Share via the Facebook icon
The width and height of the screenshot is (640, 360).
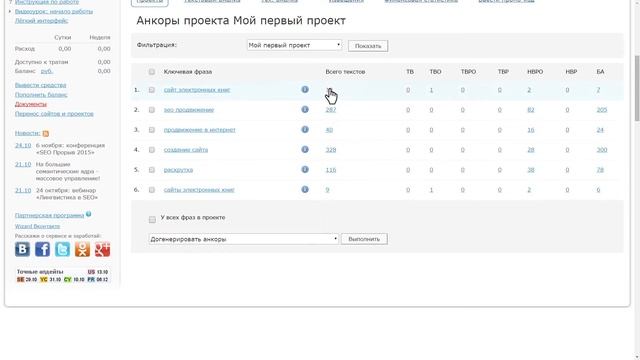tap(42, 249)
